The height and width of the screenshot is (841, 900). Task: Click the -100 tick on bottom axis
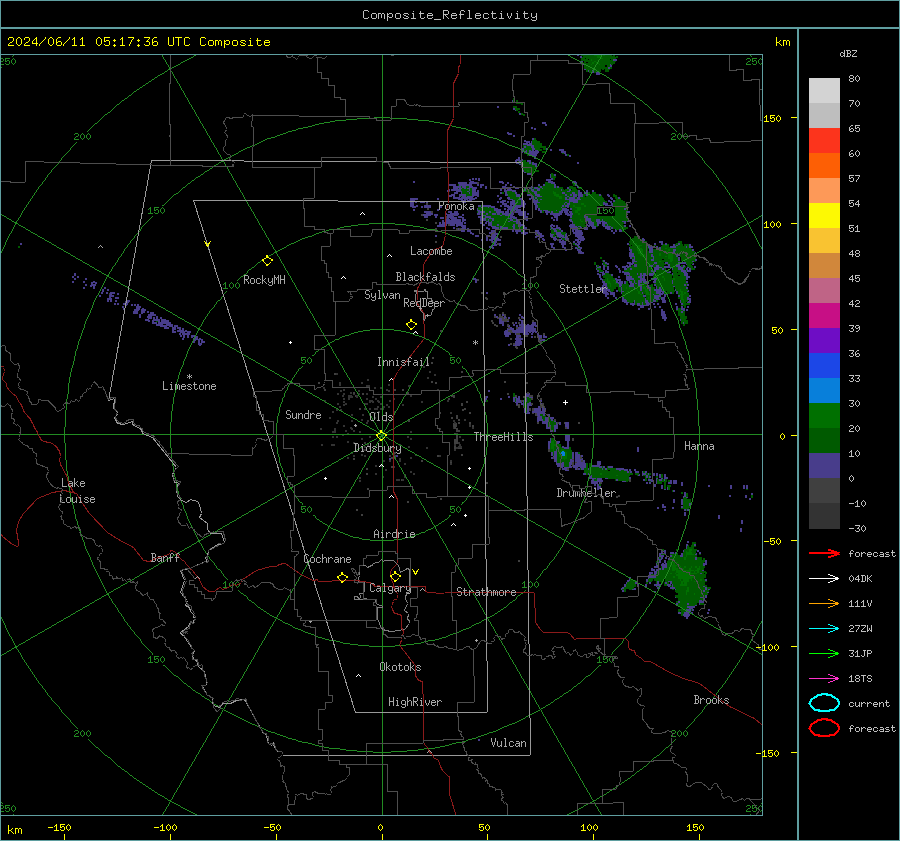165,828
